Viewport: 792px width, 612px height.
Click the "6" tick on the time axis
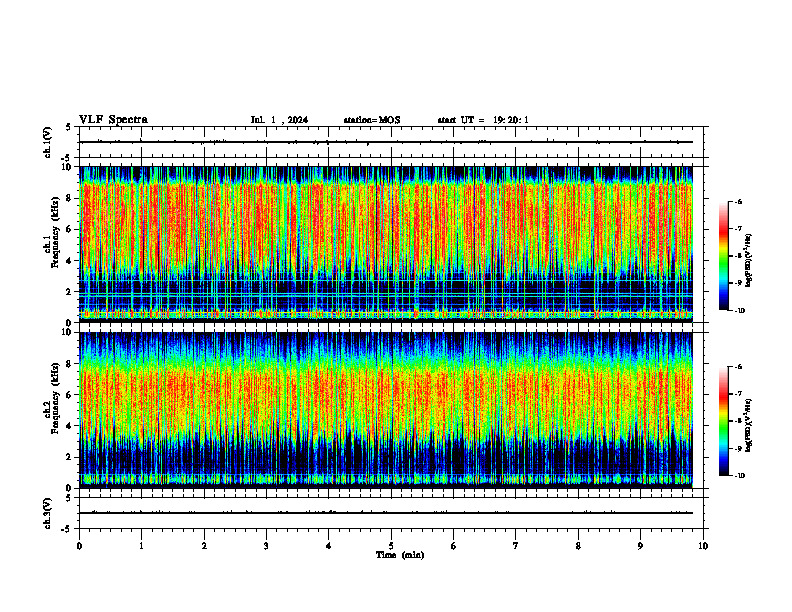pos(454,546)
